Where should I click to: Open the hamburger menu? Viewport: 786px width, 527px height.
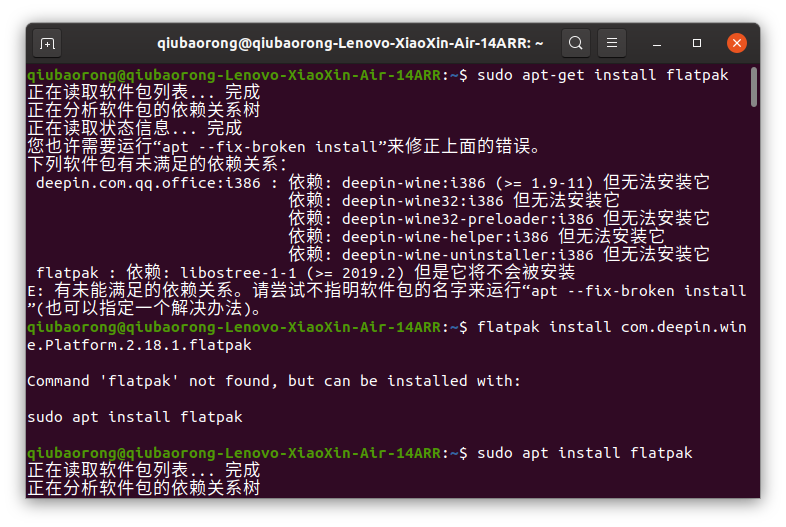[612, 43]
